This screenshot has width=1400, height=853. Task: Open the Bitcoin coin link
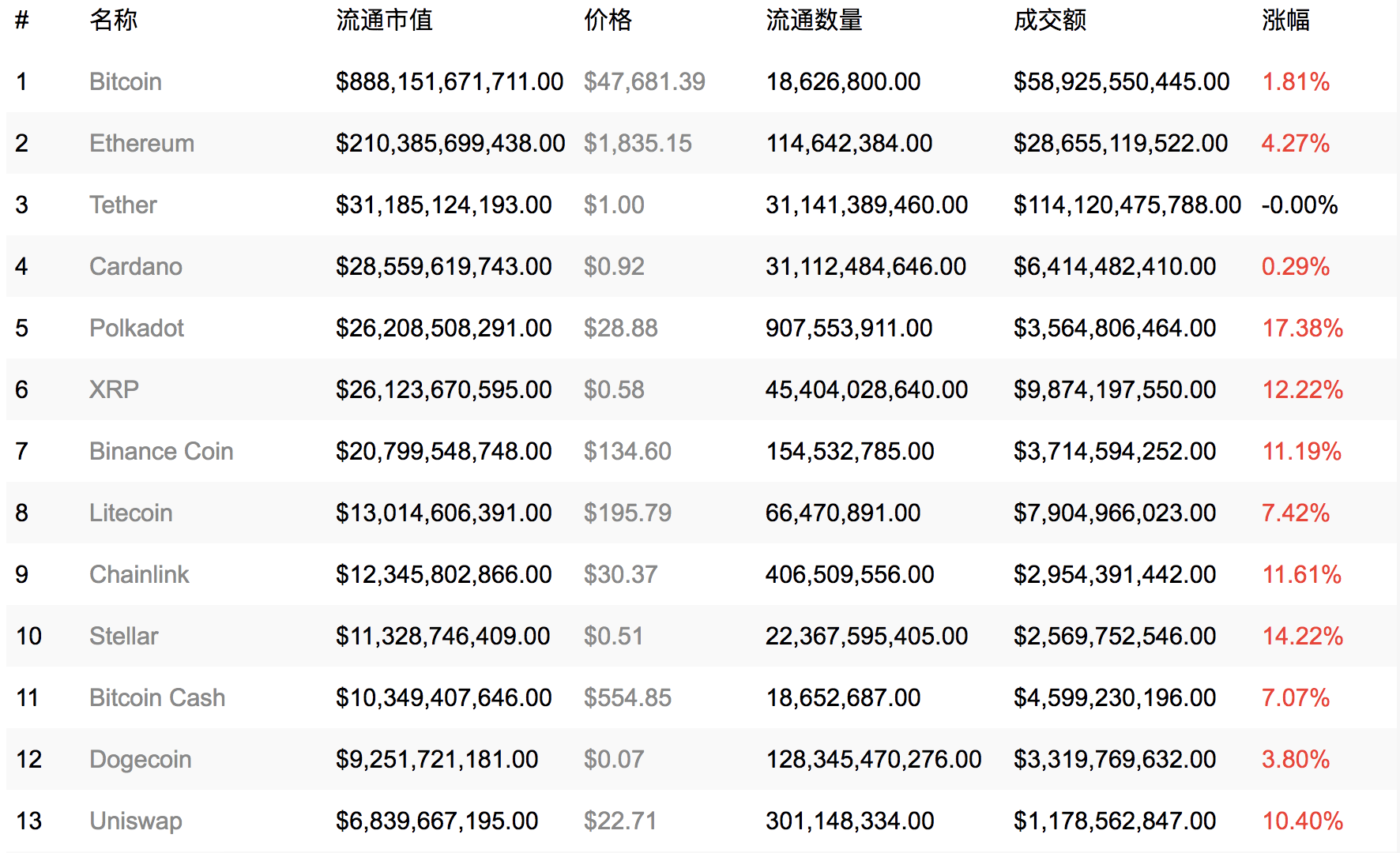[x=125, y=81]
